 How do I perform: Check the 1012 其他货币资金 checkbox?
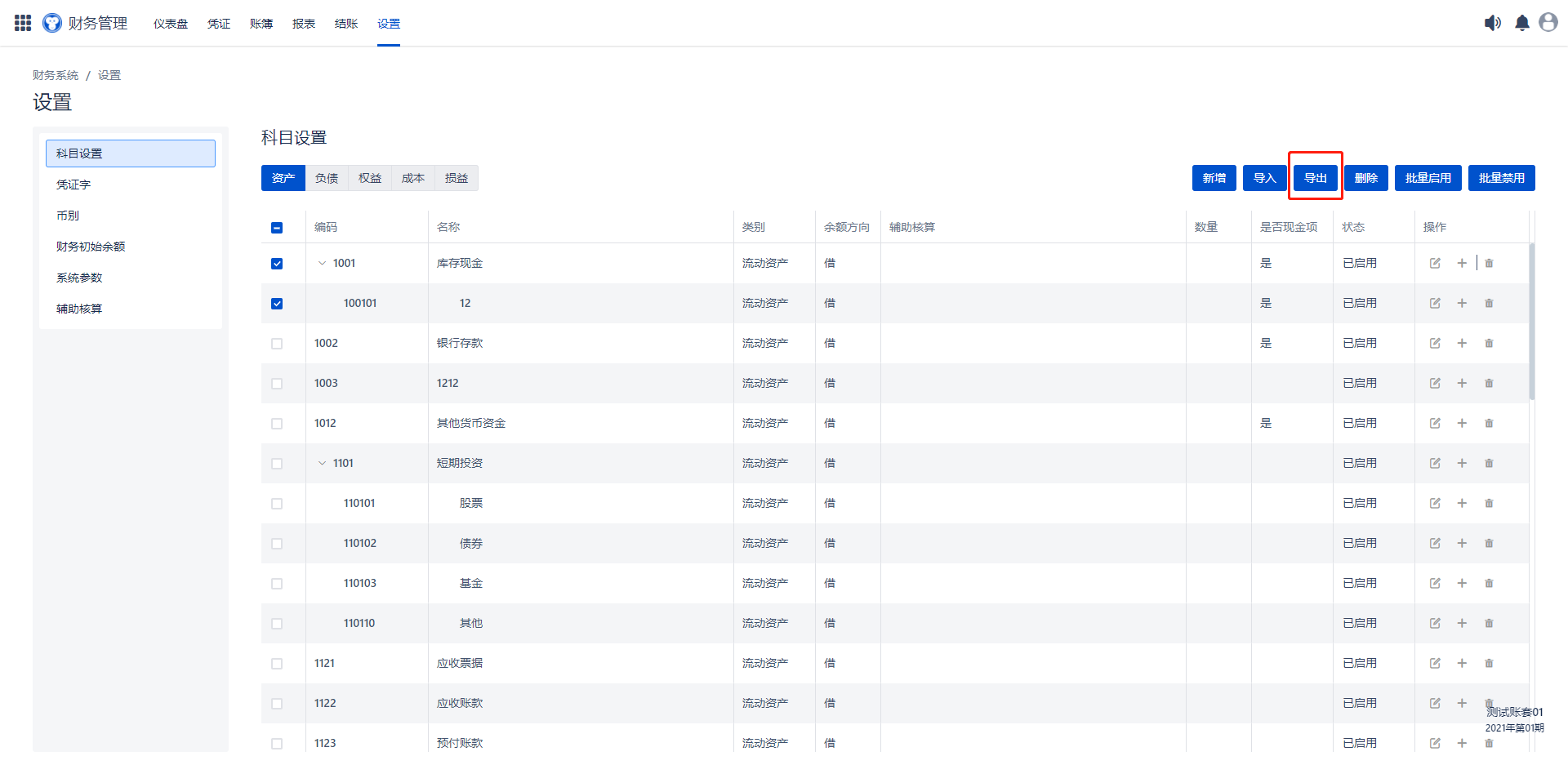(277, 424)
